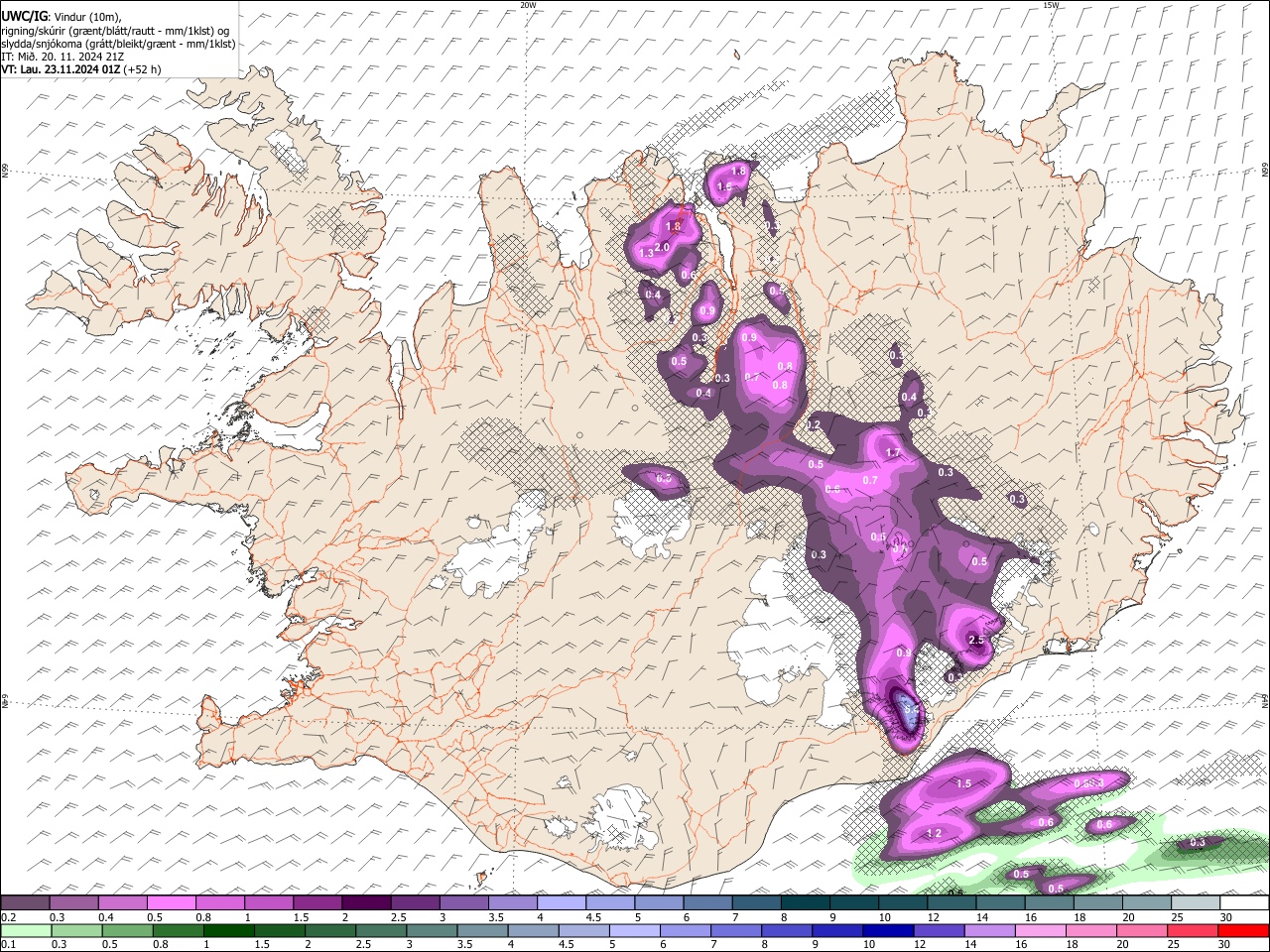Click the '0.2' label under the upper legend
Viewport: 1270px width, 952px height.
(x=8, y=917)
